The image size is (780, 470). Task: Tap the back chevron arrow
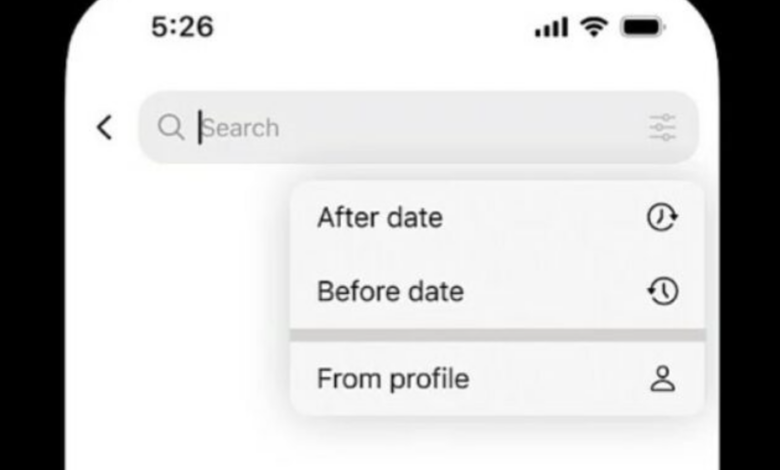tap(104, 128)
